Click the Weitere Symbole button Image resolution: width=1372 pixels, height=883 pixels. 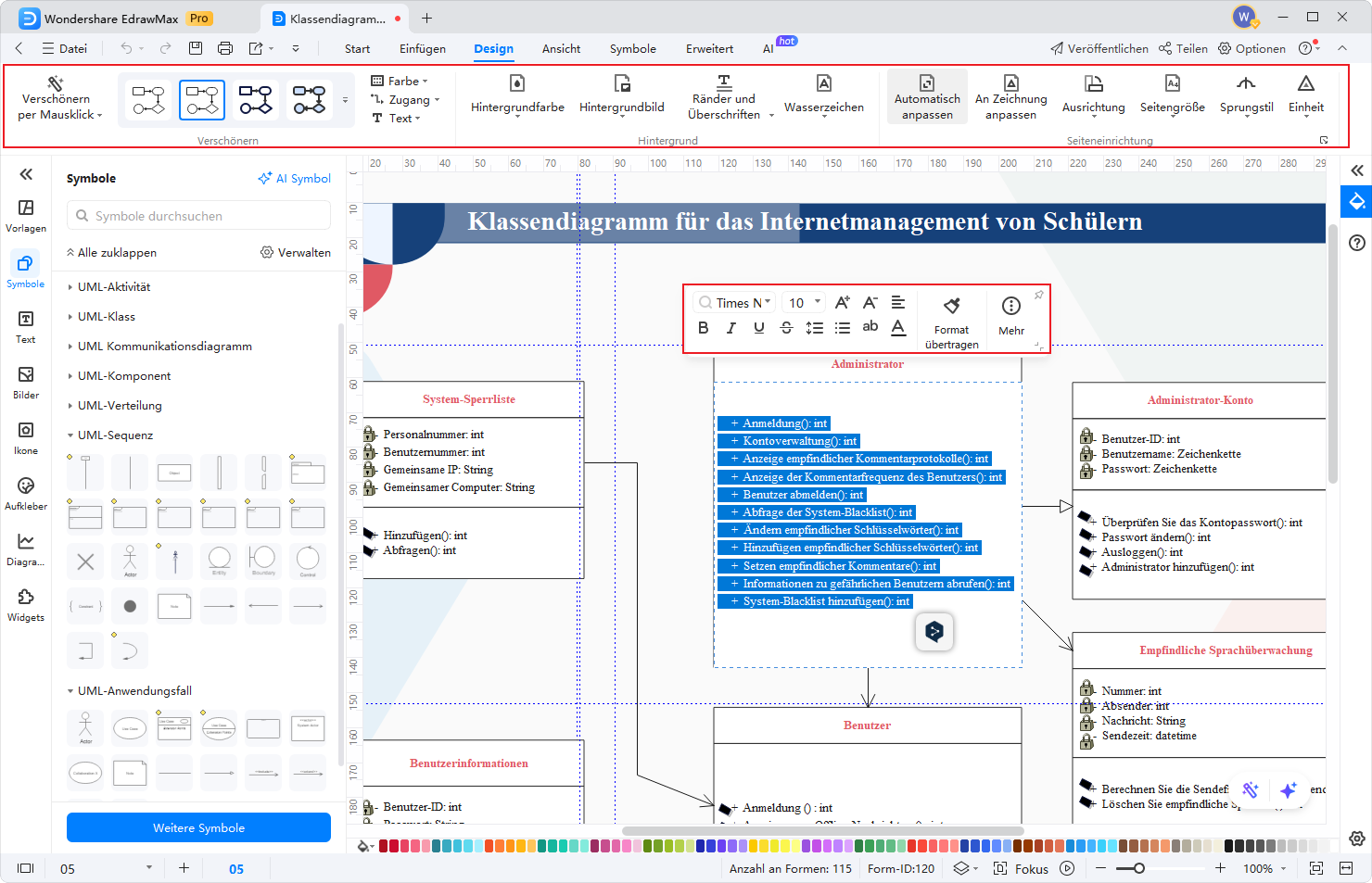pyautogui.click(x=198, y=827)
